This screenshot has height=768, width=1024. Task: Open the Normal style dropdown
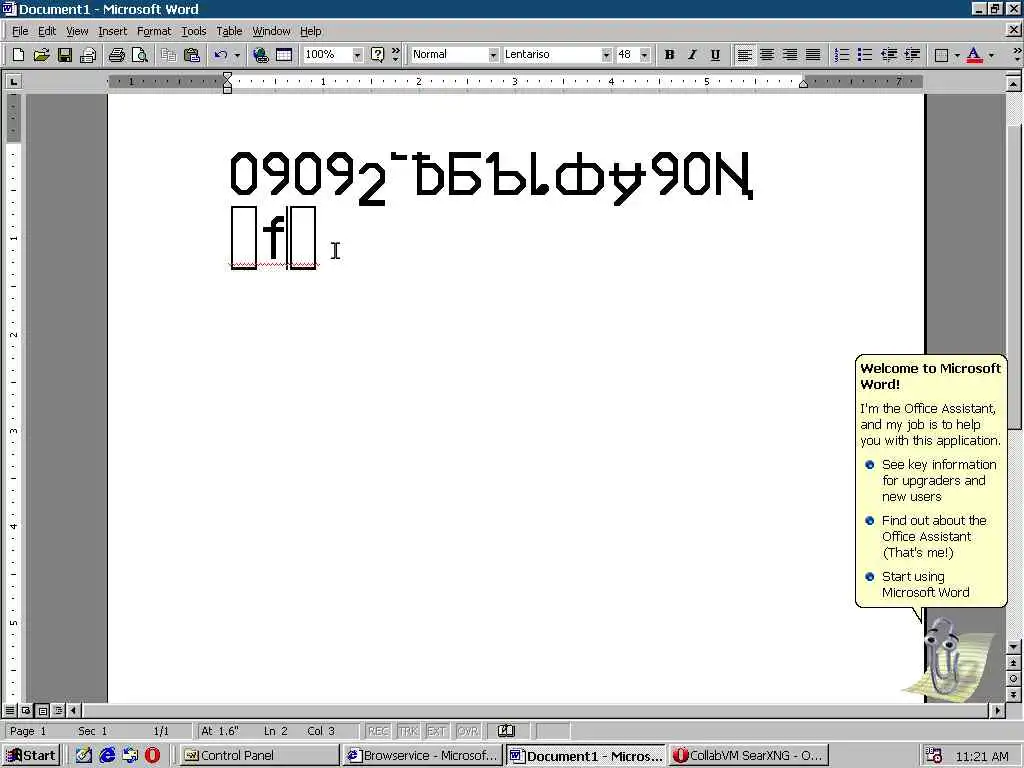click(493, 55)
